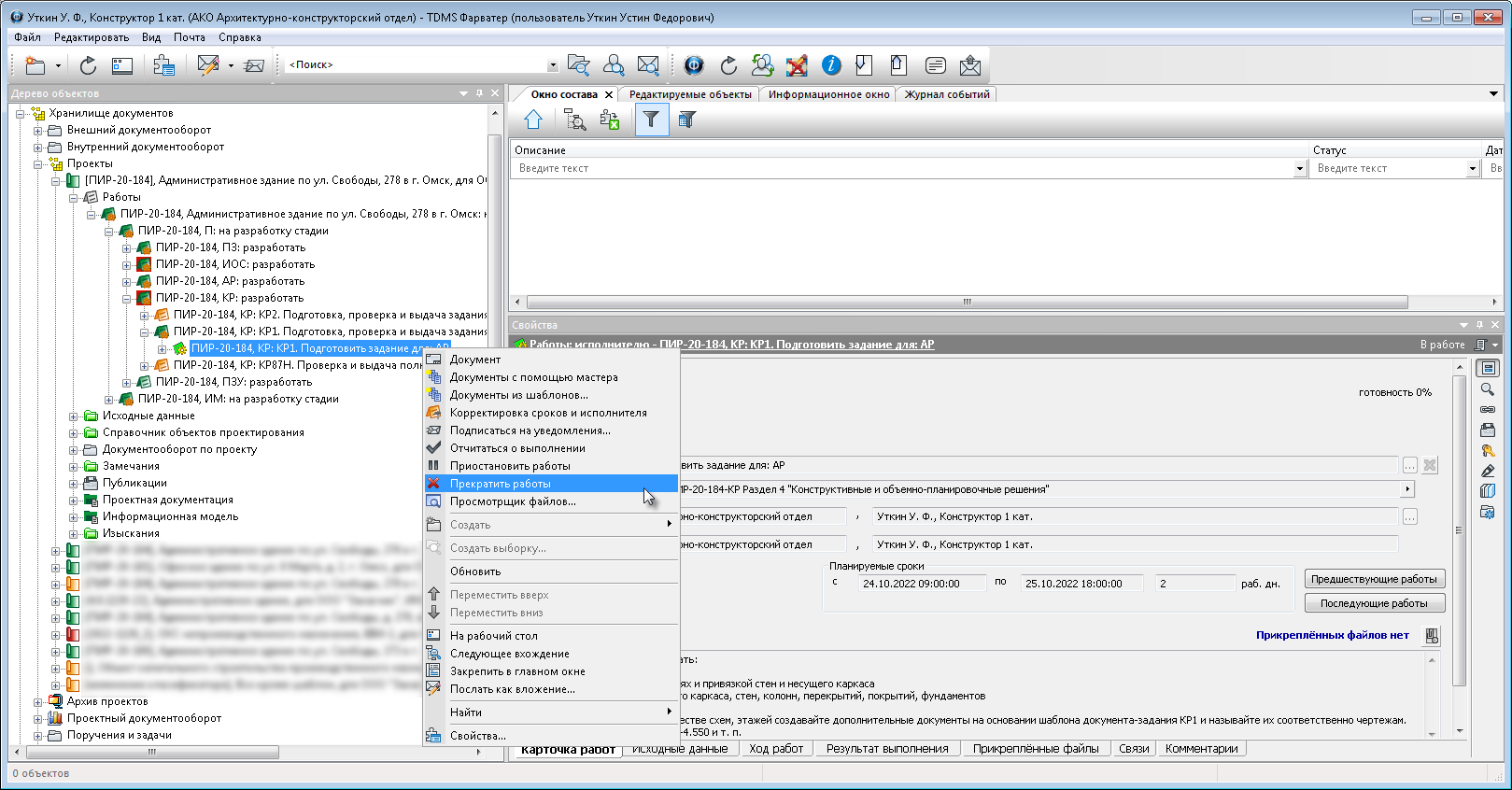
Task: Click the Предшествующие работы button
Action: tap(1374, 579)
